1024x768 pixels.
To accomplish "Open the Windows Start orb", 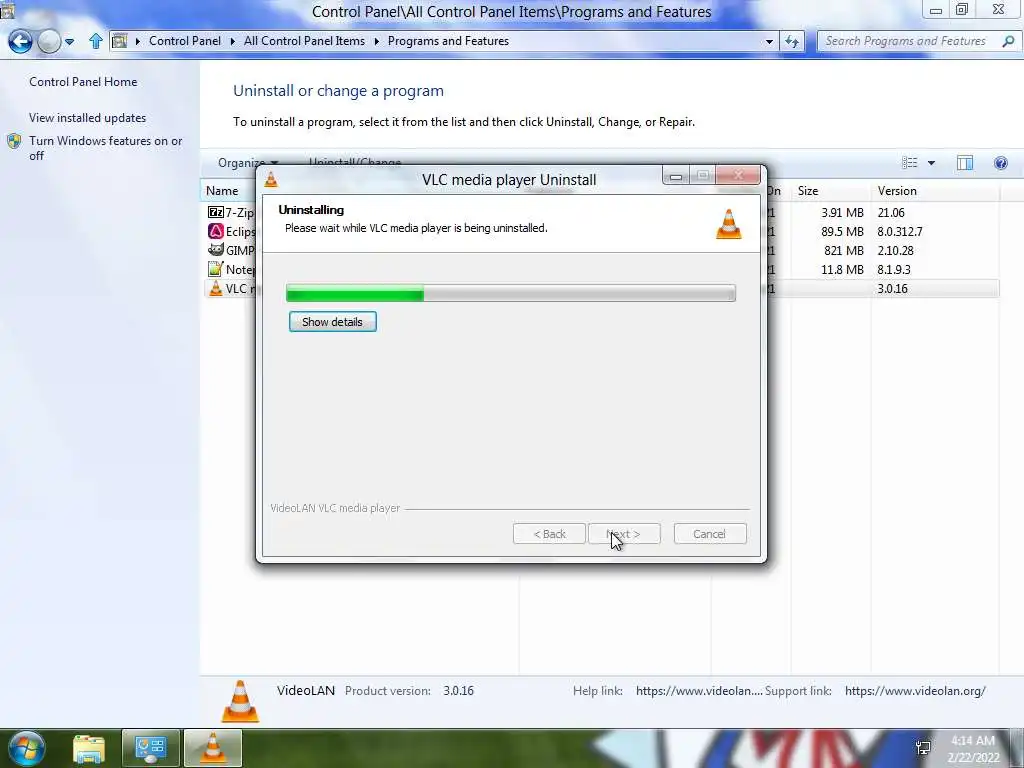I will [x=27, y=748].
